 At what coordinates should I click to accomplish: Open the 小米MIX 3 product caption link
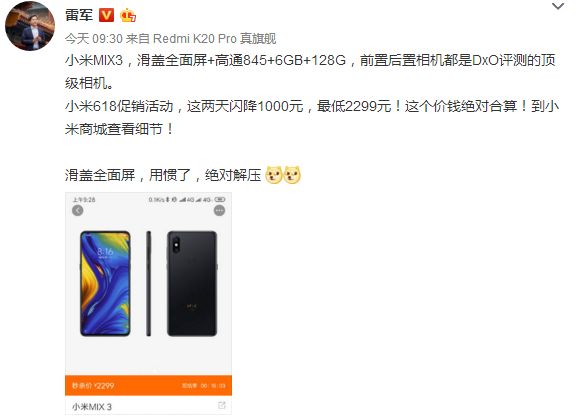coord(92,407)
